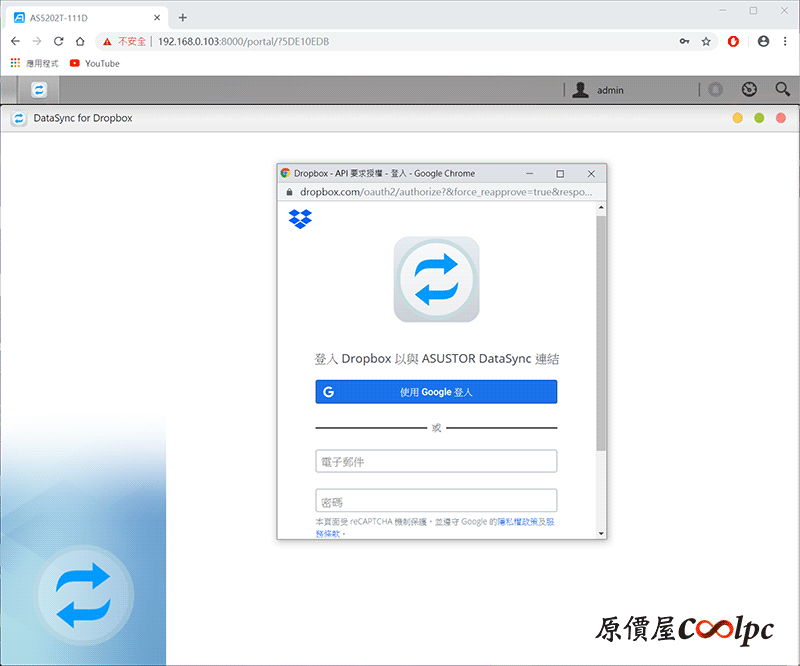The width and height of the screenshot is (800, 666).
Task: Click the DataSync for Dropbox title icon
Action: pyautogui.click(x=19, y=118)
